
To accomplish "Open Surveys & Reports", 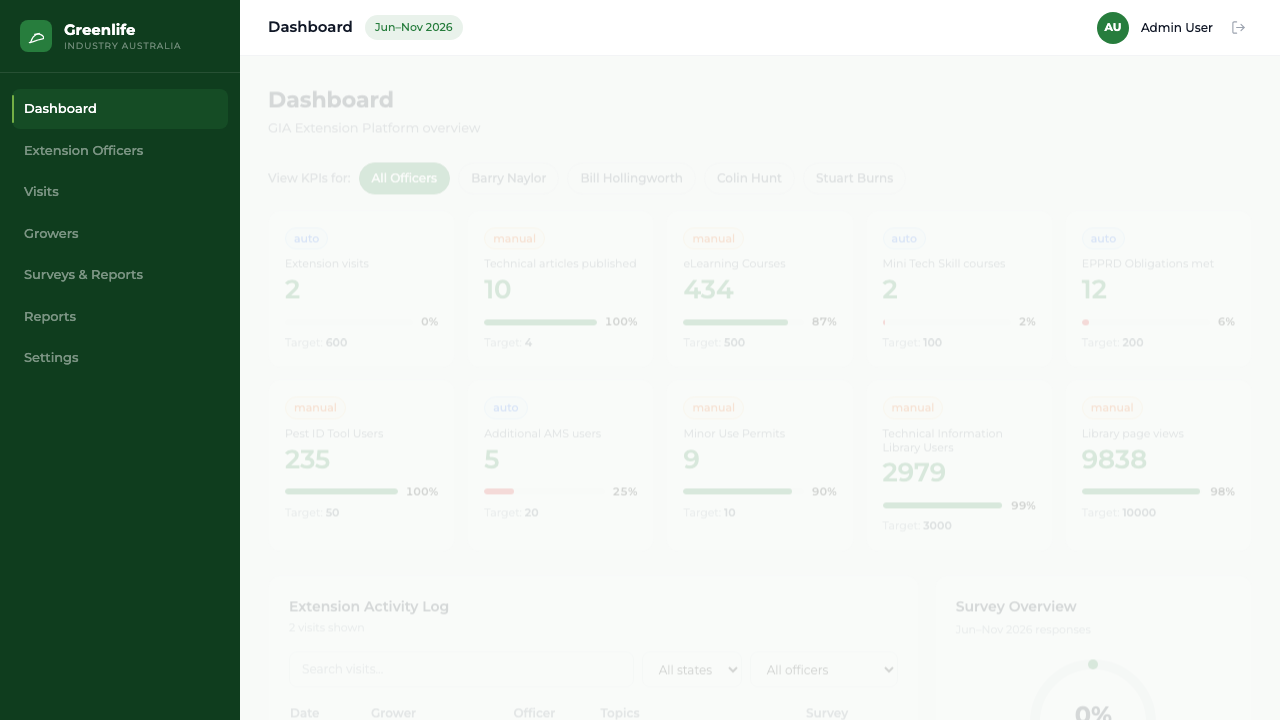I will click(x=120, y=274).
